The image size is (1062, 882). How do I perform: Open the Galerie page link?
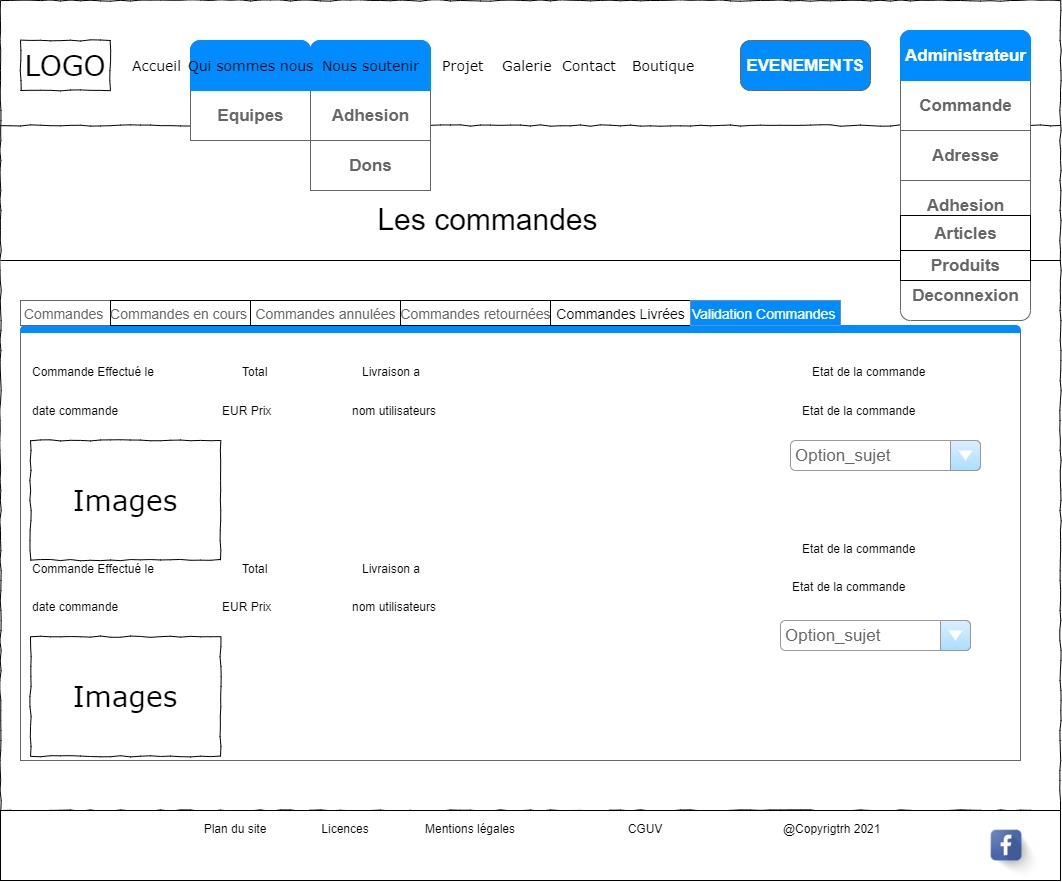(526, 66)
